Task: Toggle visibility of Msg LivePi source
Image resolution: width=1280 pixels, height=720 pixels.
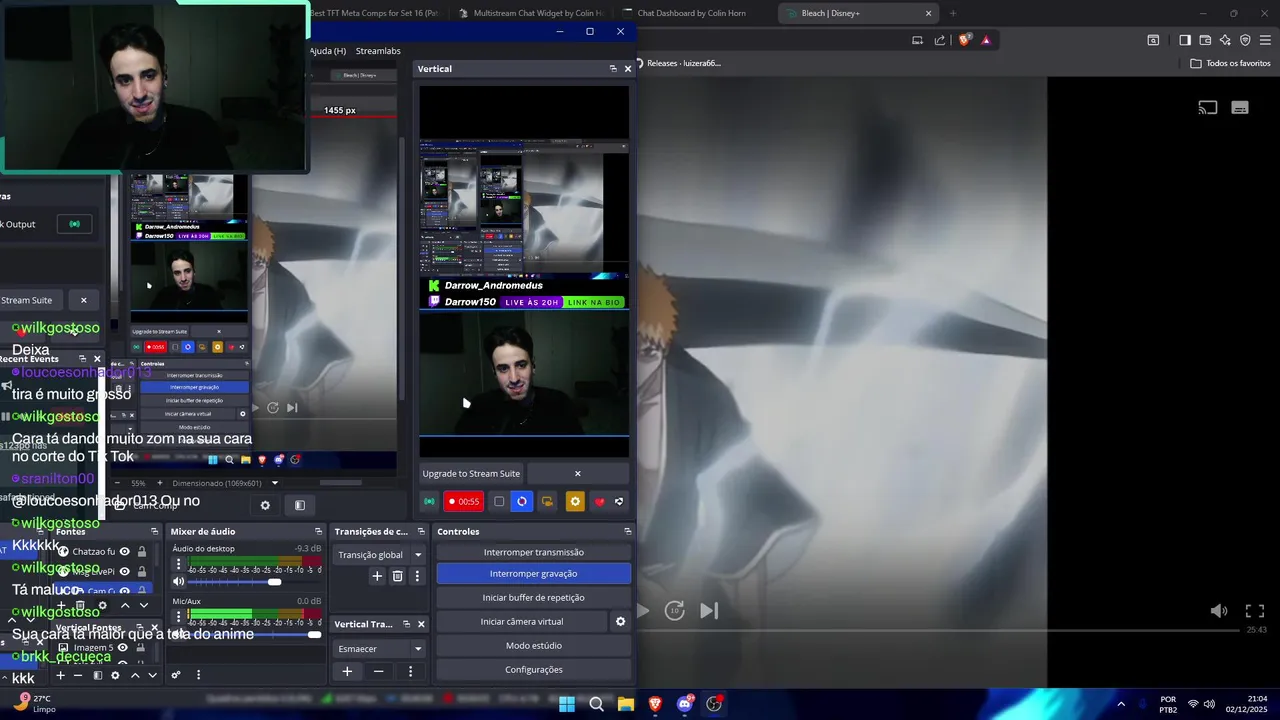Action: click(125, 571)
